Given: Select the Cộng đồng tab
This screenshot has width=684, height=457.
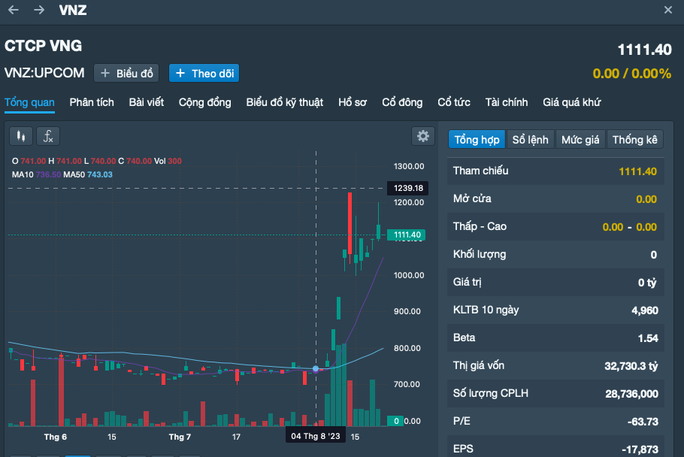Looking at the screenshot, I should pyautogui.click(x=205, y=102).
